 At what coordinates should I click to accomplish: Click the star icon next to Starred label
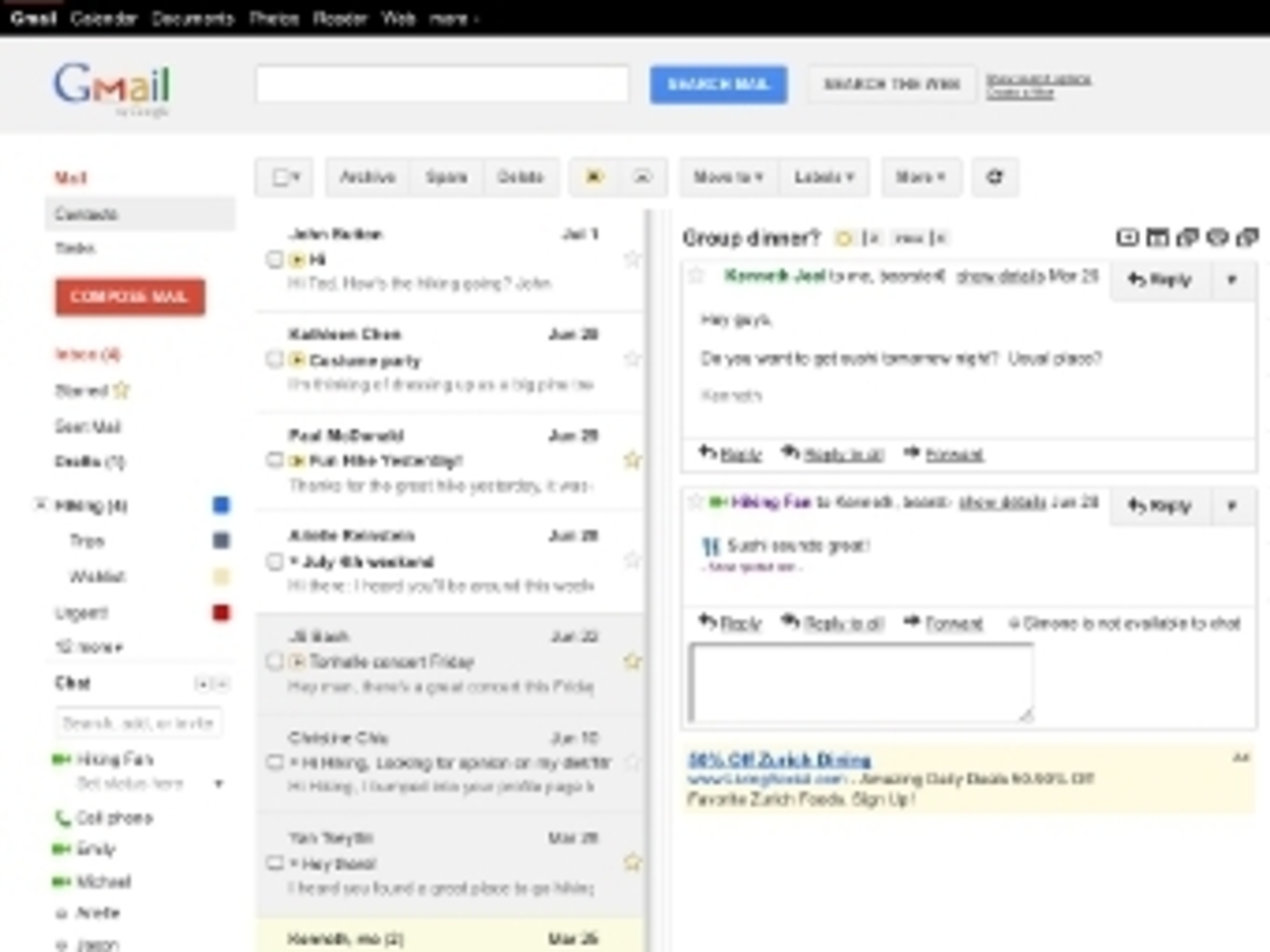pos(121,390)
